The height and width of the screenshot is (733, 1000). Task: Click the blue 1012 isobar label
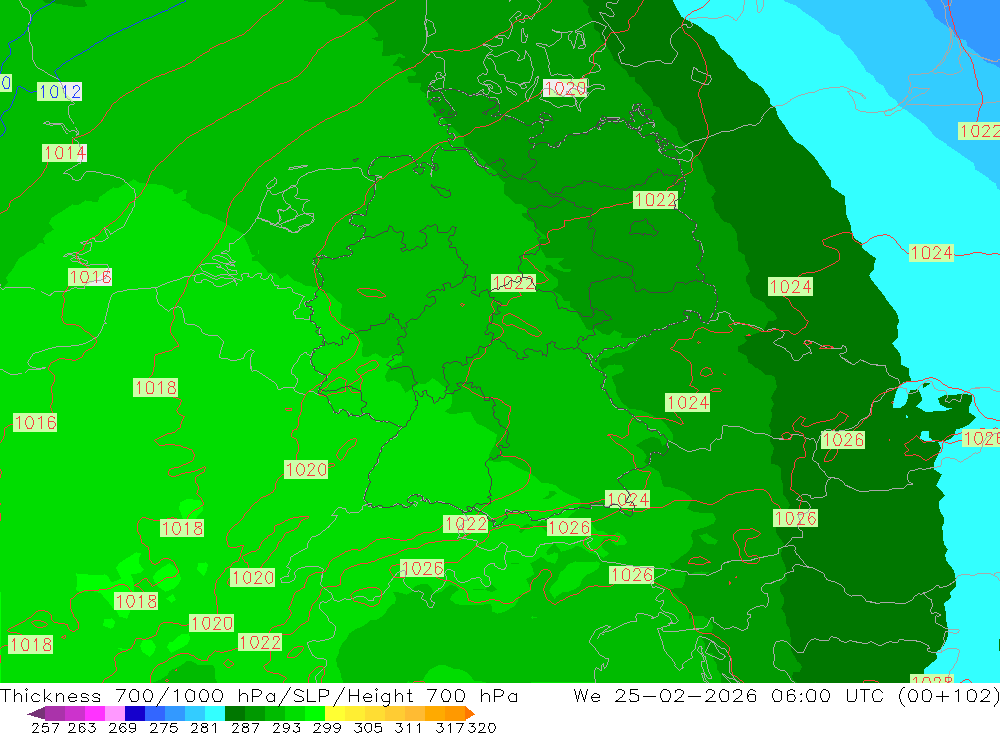[59, 92]
